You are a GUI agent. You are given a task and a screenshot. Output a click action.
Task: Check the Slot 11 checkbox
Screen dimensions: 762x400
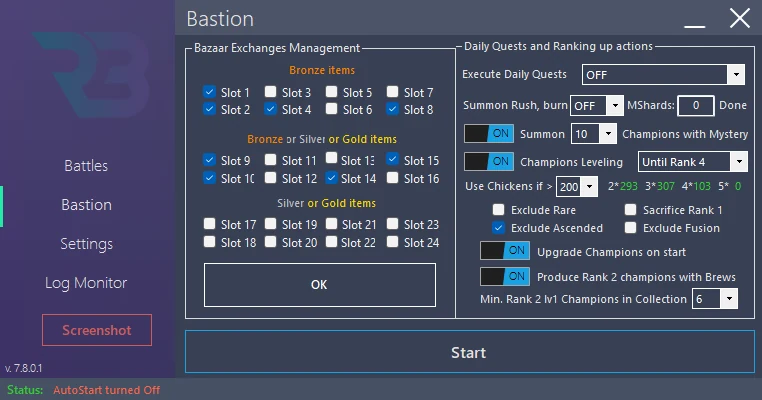[271, 159]
